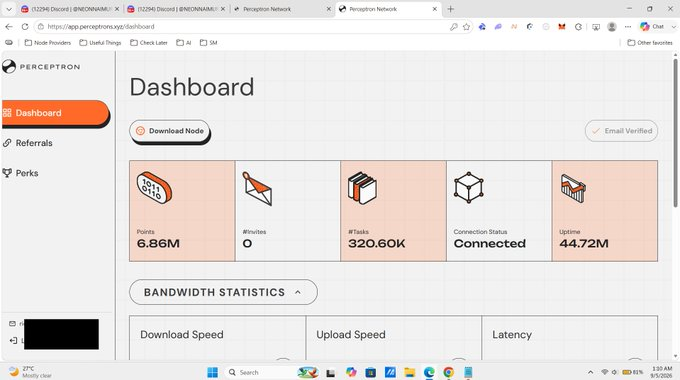Open the Check Later bookmark folder
The height and width of the screenshot is (380, 680).
[149, 43]
